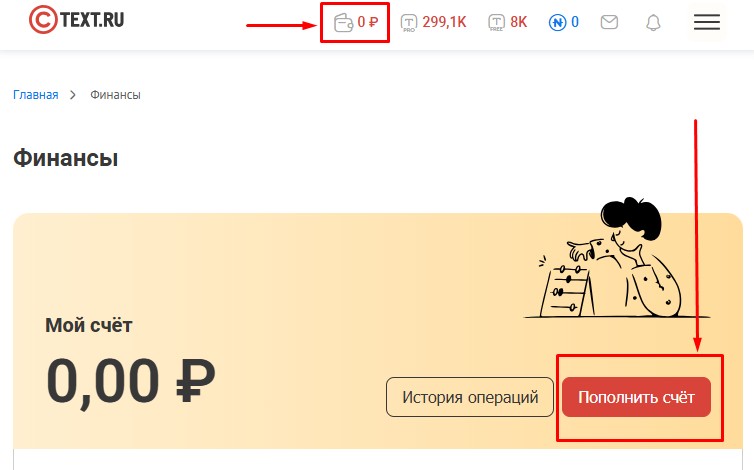Click the 0,00 ₽ account balance
The height and width of the screenshot is (470, 754).
(131, 381)
